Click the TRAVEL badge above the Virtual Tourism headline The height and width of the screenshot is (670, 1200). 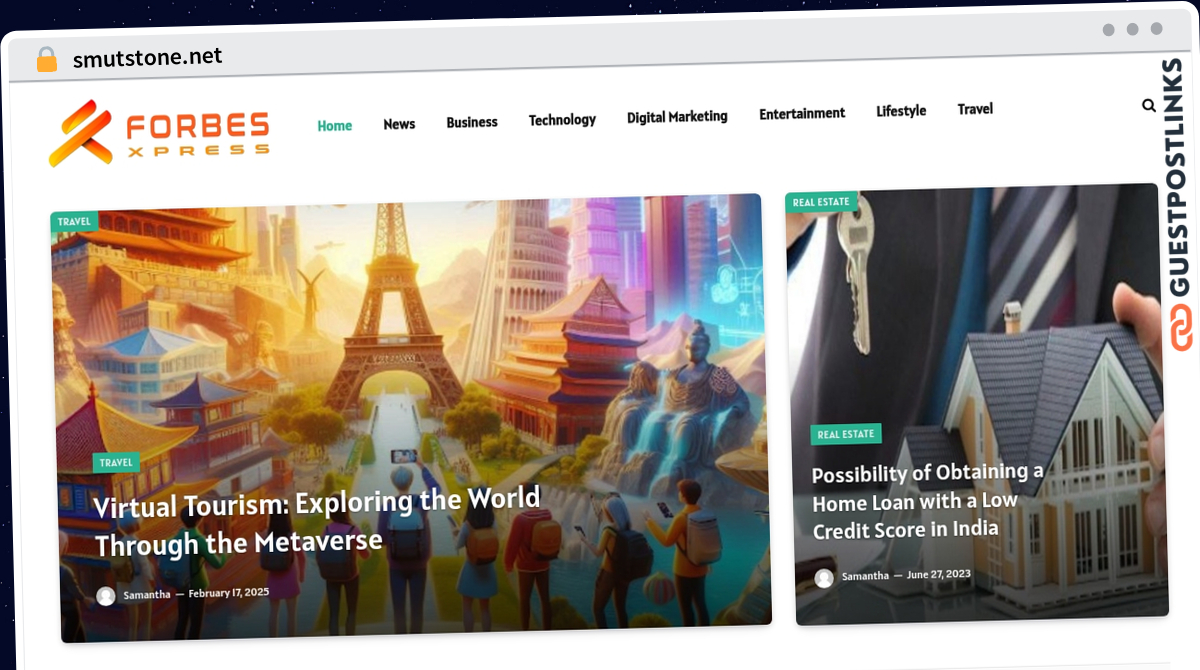click(x=116, y=463)
